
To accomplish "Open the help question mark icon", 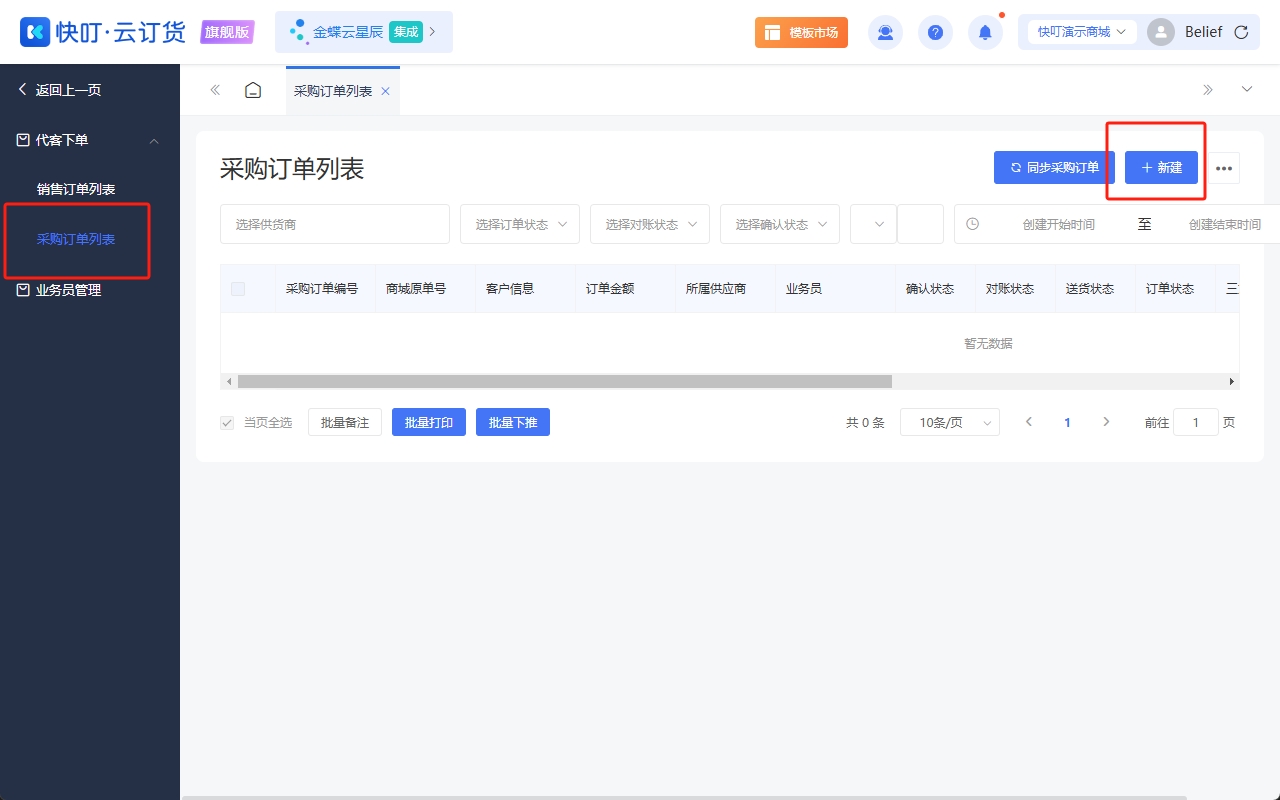I will [x=935, y=32].
